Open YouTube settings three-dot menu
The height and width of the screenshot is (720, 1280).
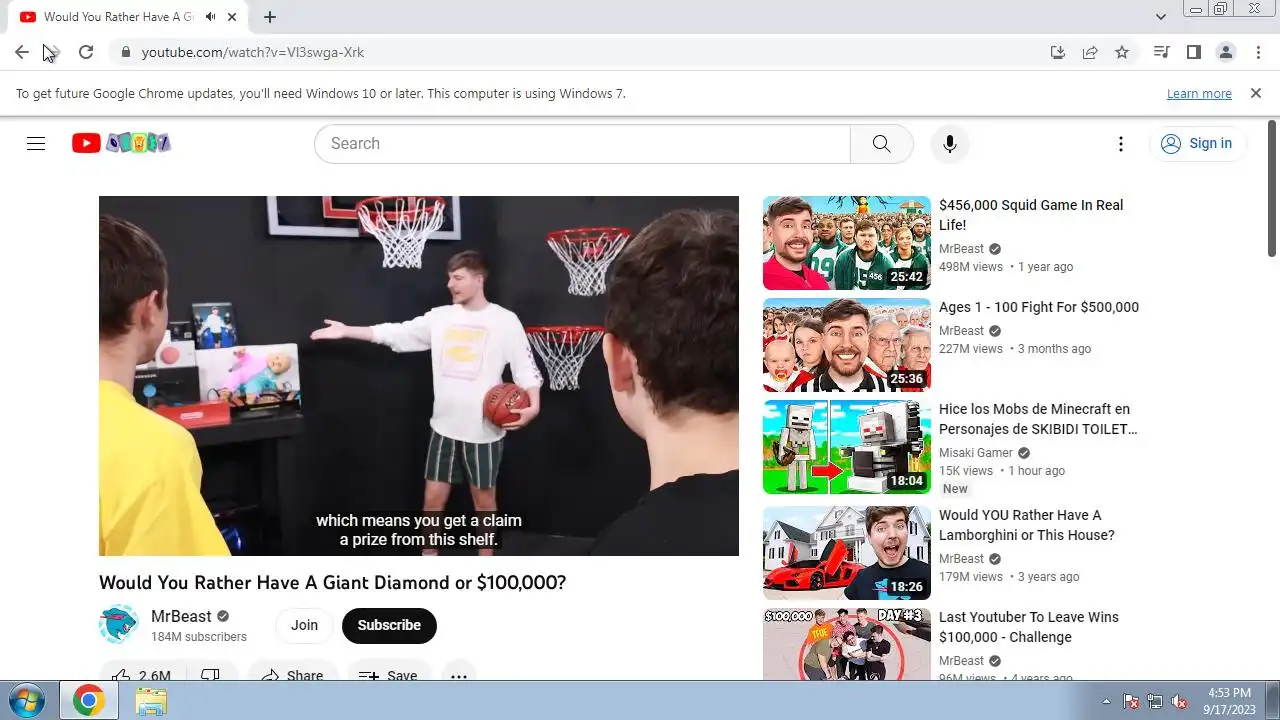(x=1121, y=143)
